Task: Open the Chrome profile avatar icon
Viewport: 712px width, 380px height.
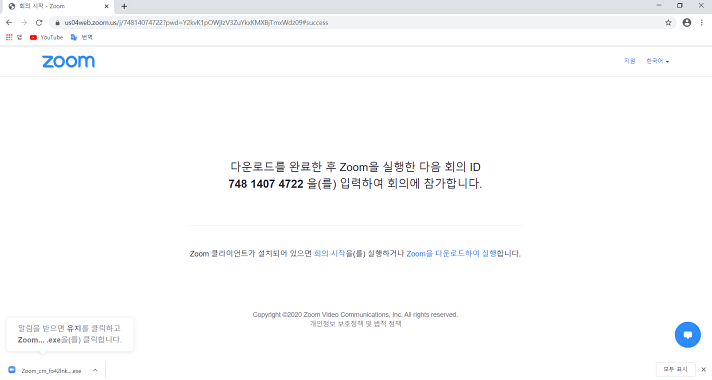Action: [687, 22]
